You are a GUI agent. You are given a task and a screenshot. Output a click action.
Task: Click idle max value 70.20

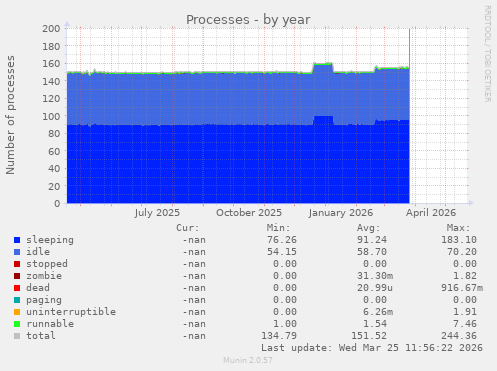point(462,252)
